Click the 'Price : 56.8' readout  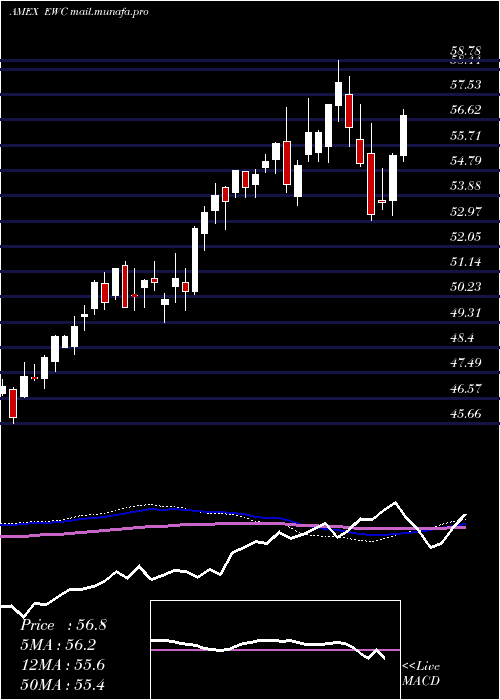(63, 625)
